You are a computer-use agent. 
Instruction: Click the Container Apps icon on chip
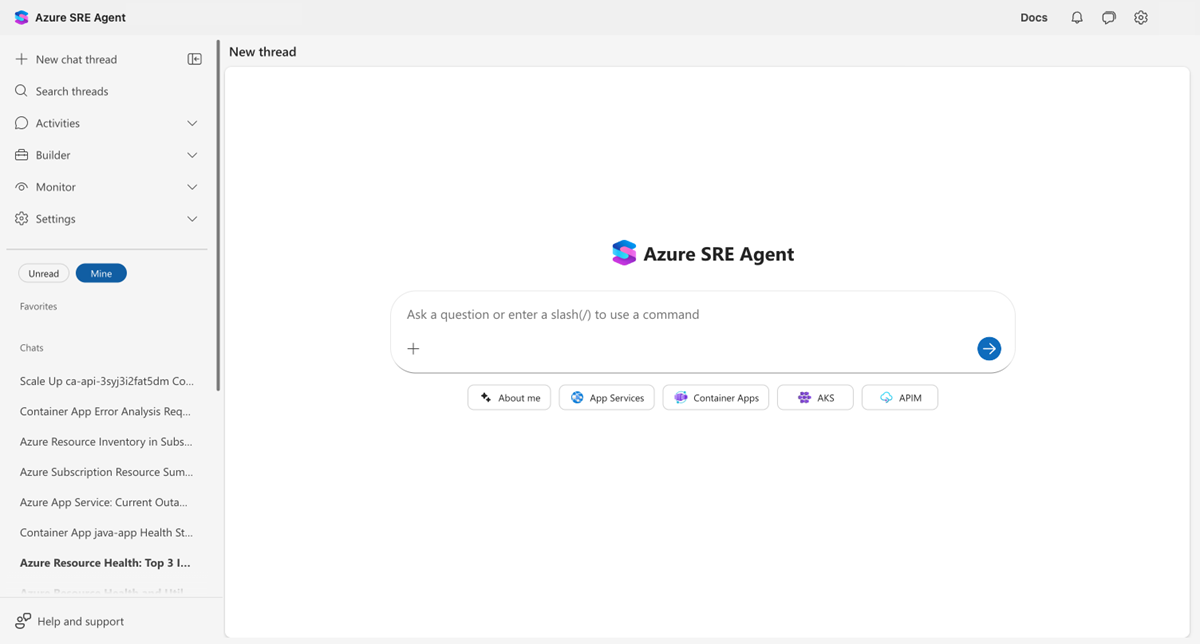[x=681, y=398]
